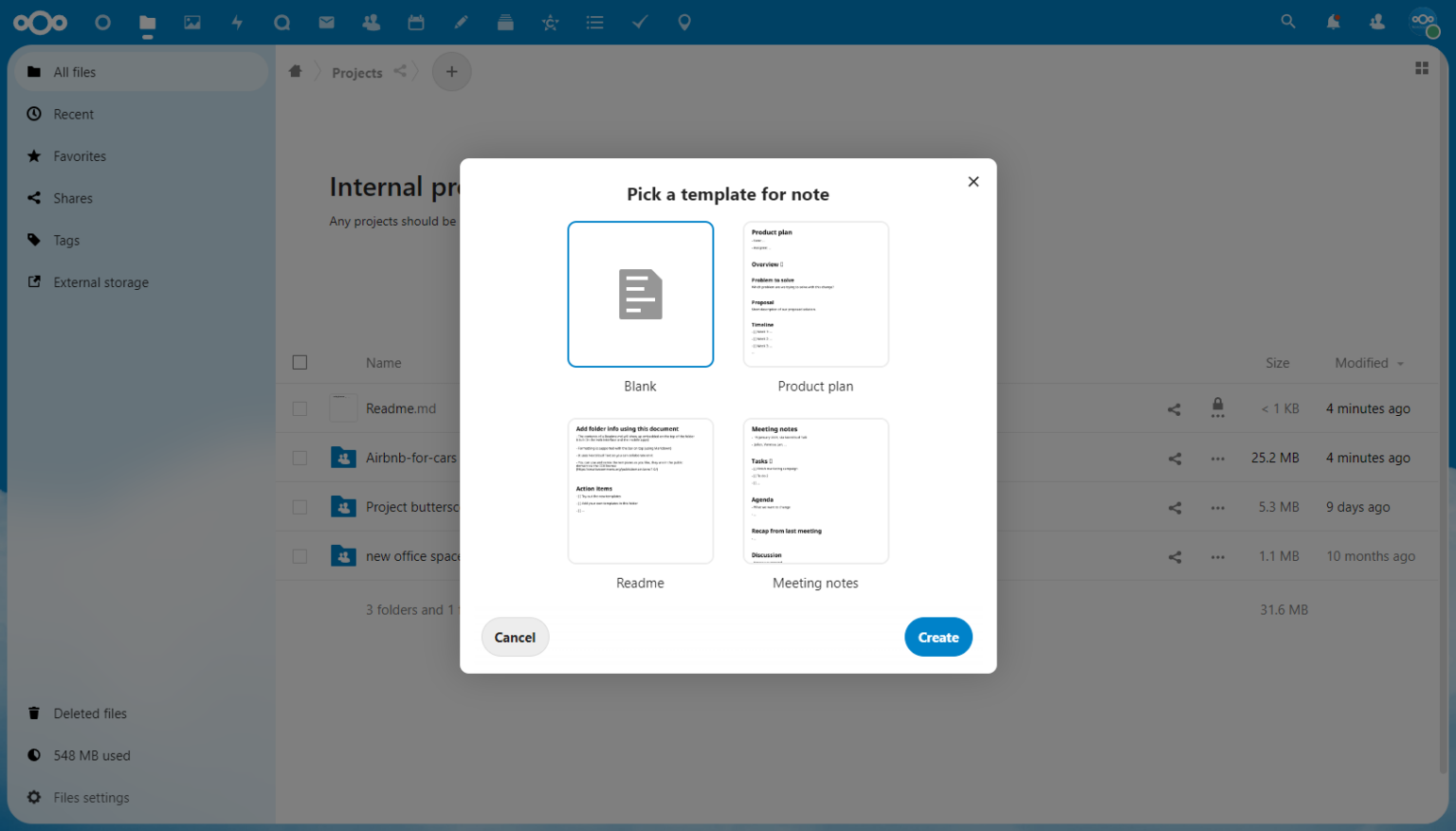
Task: Open the Tasks app
Action: pyautogui.click(x=639, y=22)
